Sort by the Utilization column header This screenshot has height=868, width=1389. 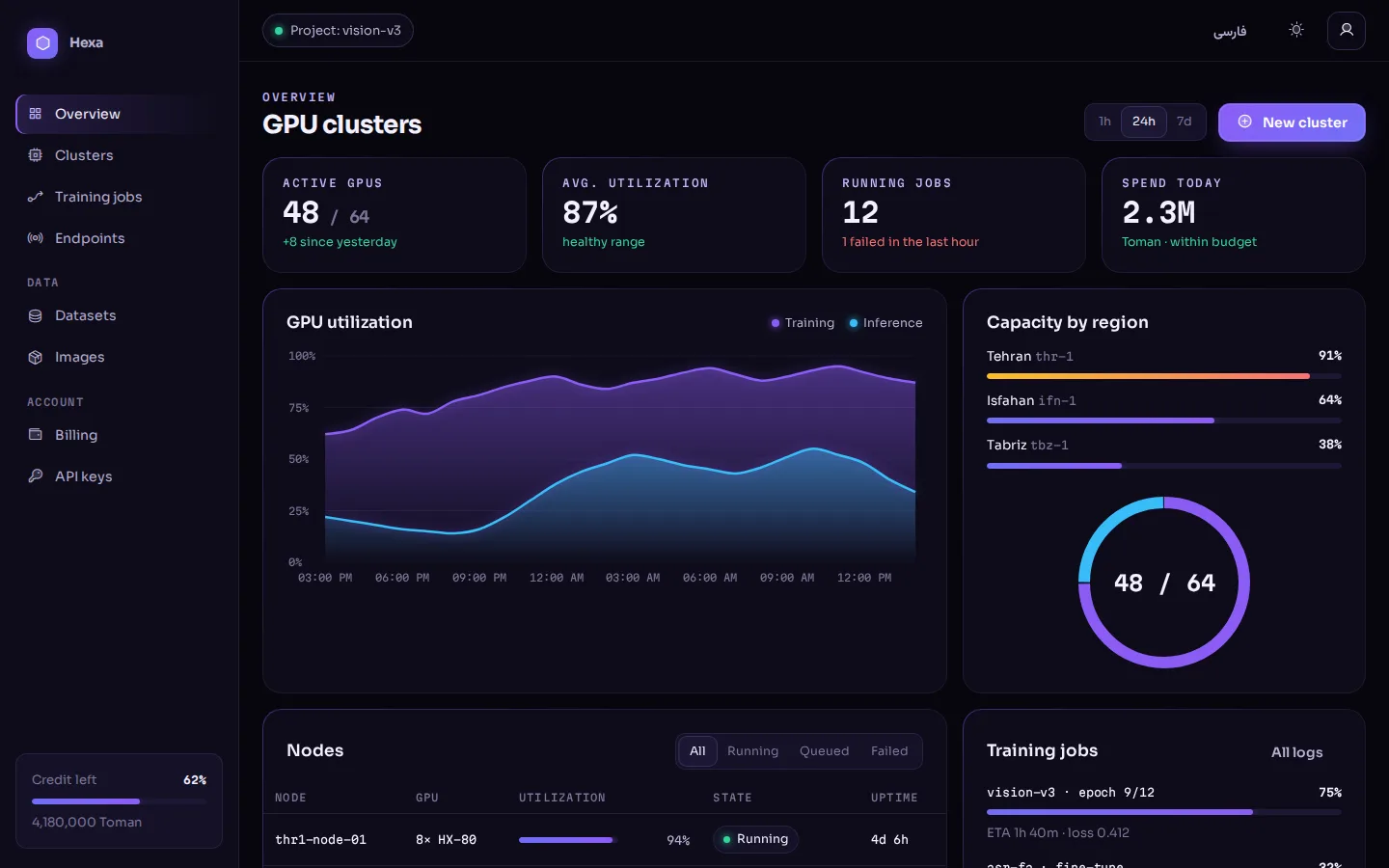562,798
